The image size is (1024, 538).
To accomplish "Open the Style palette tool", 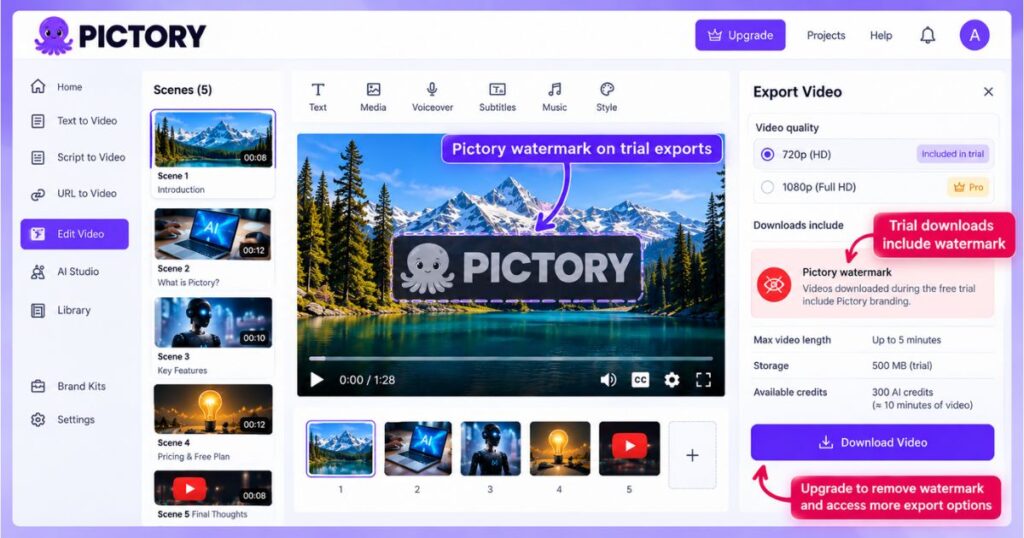I will (607, 97).
